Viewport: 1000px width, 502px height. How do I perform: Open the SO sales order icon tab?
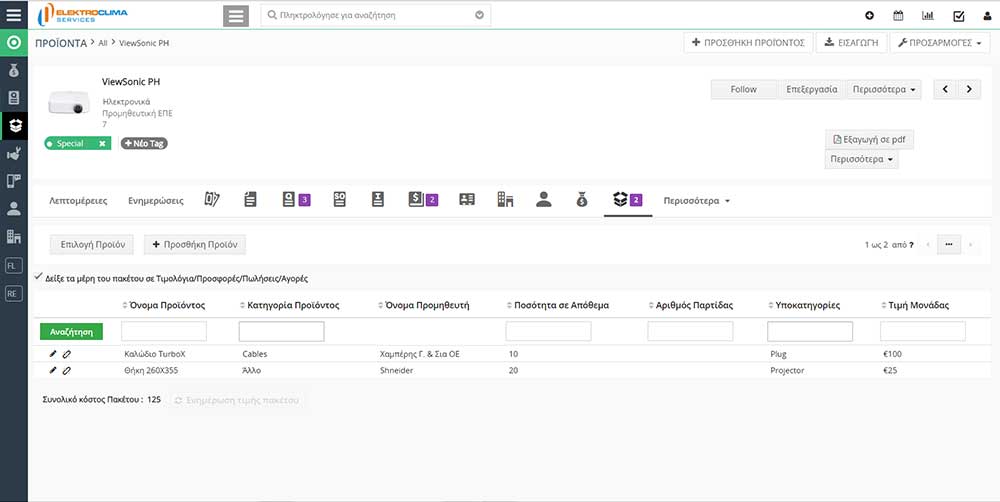(x=339, y=200)
